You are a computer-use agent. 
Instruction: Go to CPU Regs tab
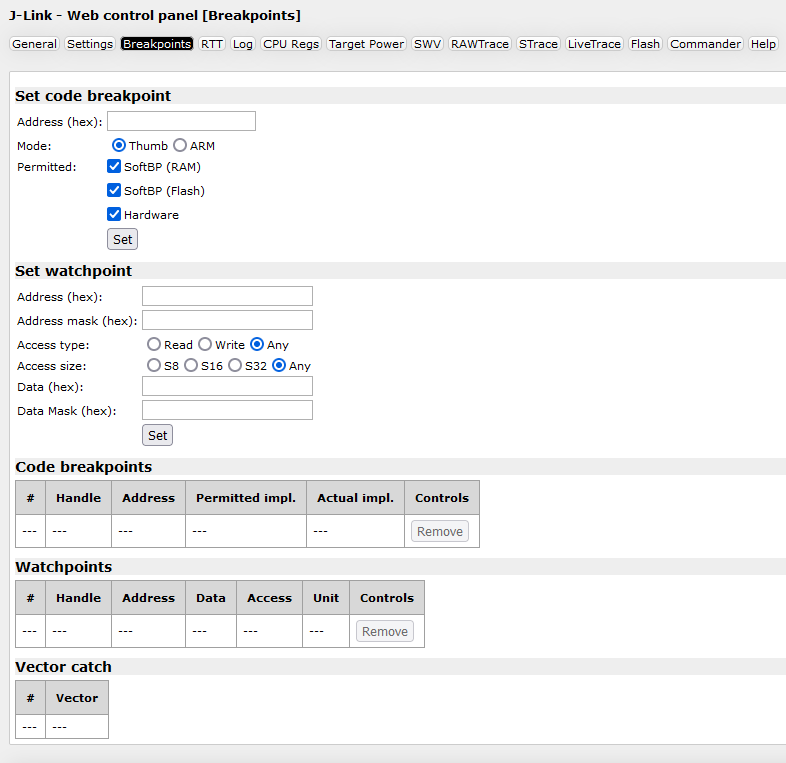[291, 44]
